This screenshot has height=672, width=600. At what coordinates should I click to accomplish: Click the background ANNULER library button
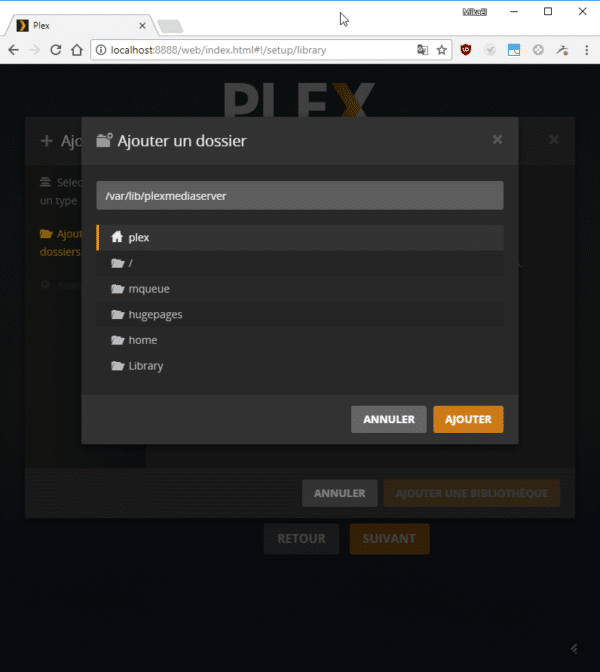pos(339,493)
